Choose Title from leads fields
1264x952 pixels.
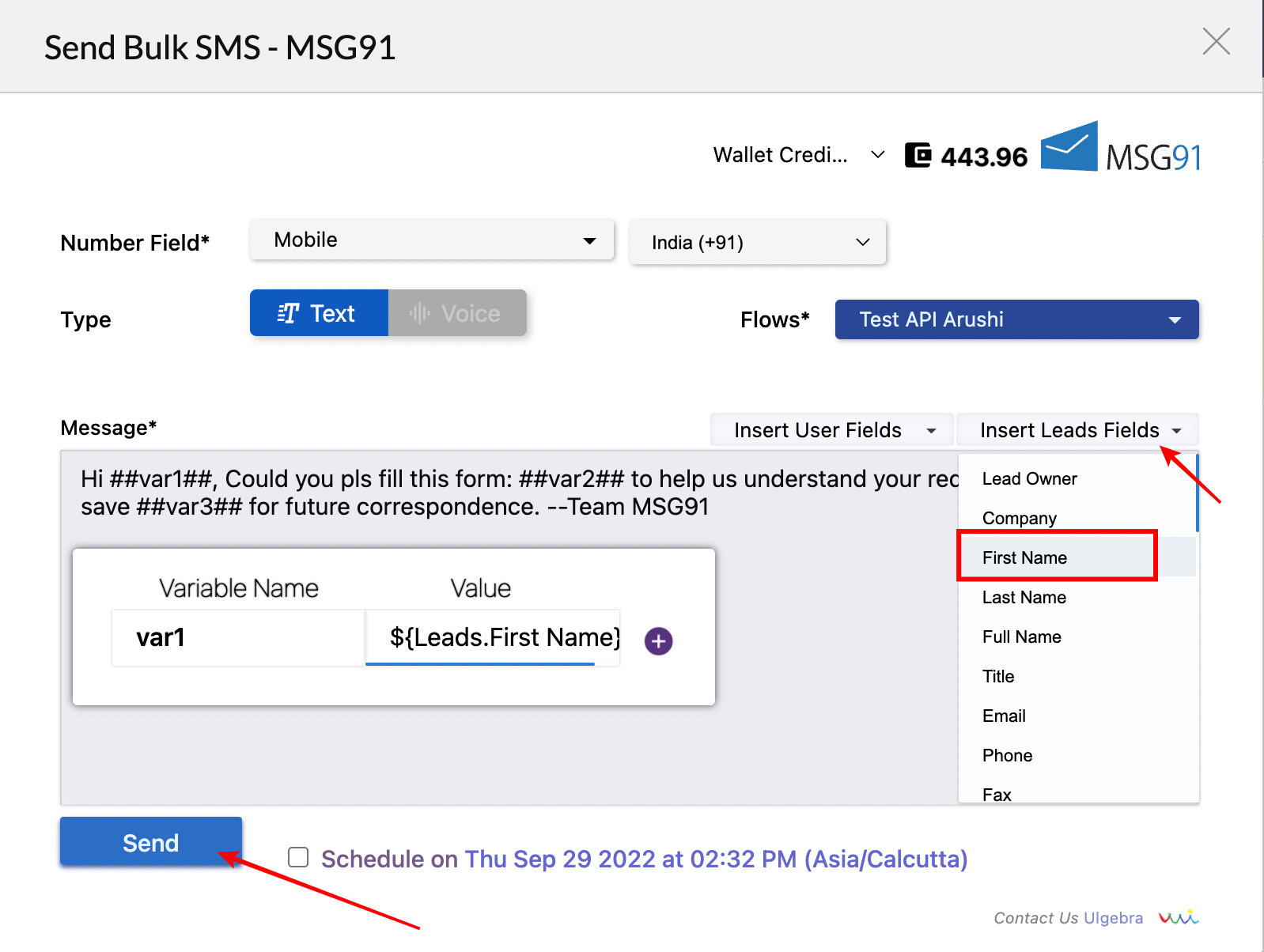[x=1077, y=676]
